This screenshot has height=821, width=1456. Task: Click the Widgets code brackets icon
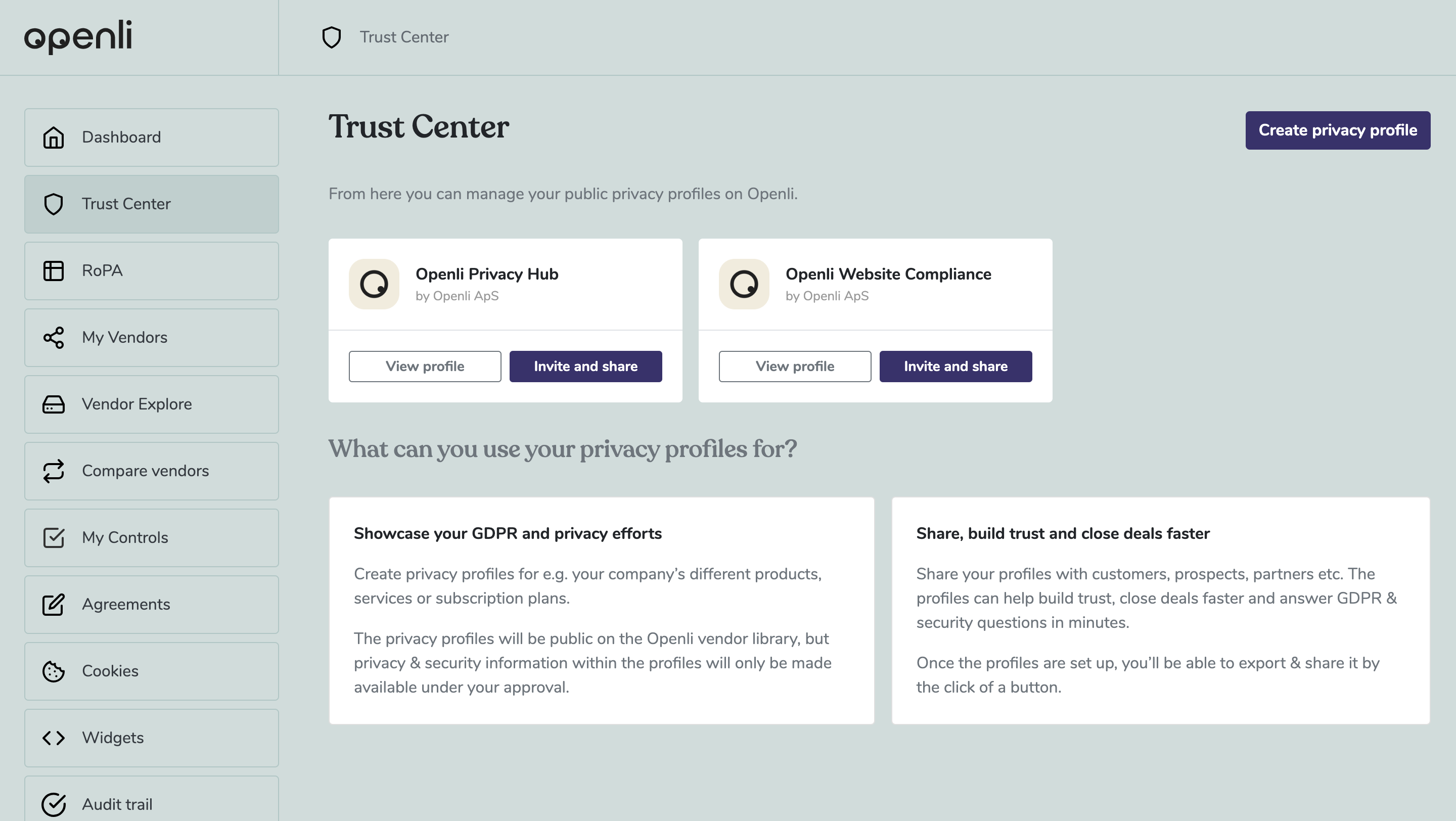click(x=54, y=738)
